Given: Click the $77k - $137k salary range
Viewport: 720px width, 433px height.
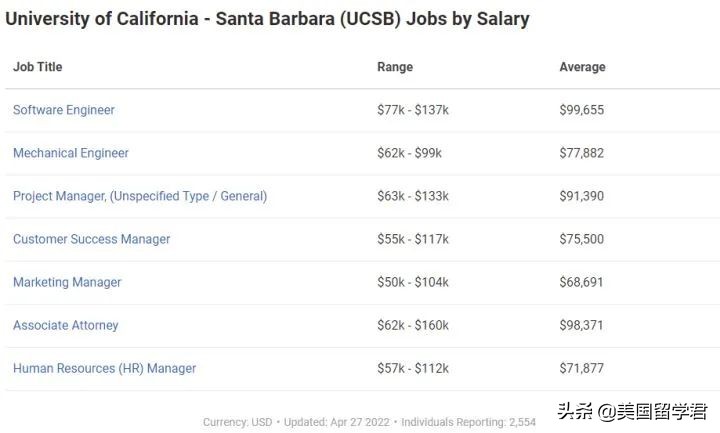Looking at the screenshot, I should (413, 110).
